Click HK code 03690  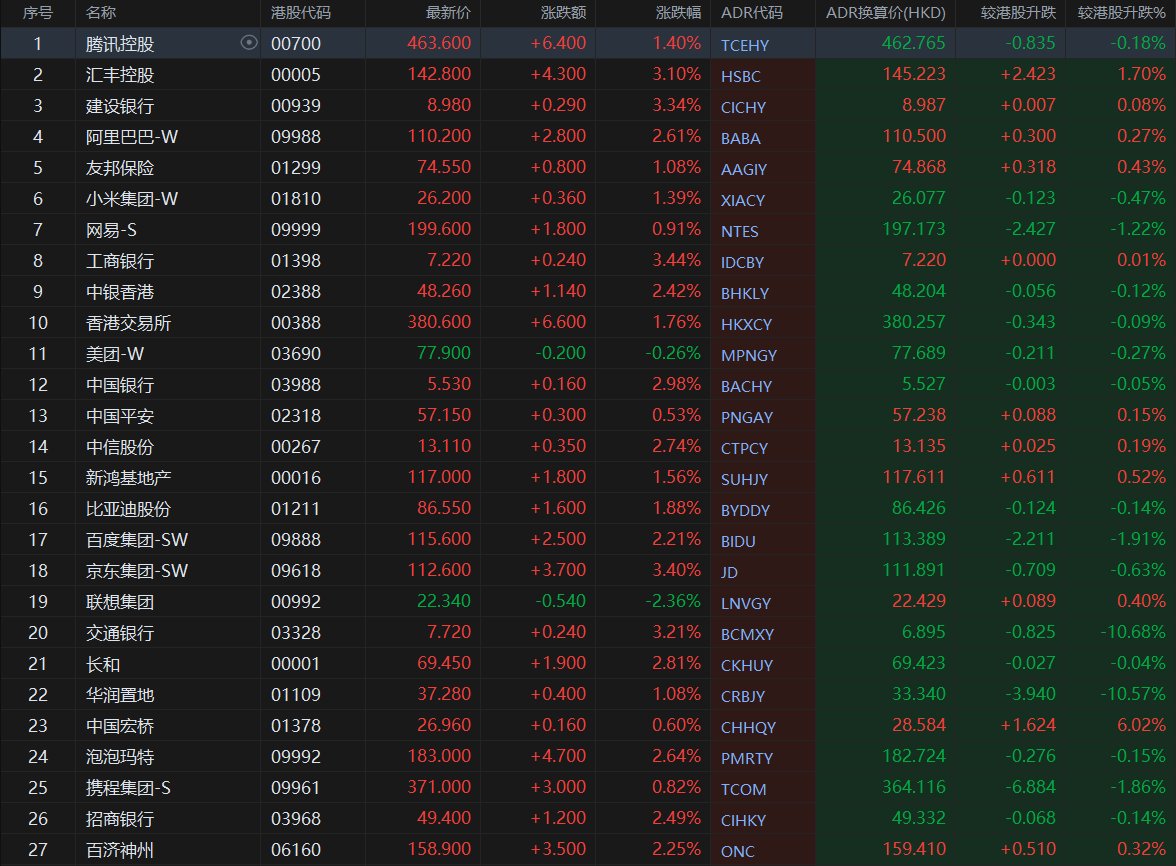[x=296, y=353]
